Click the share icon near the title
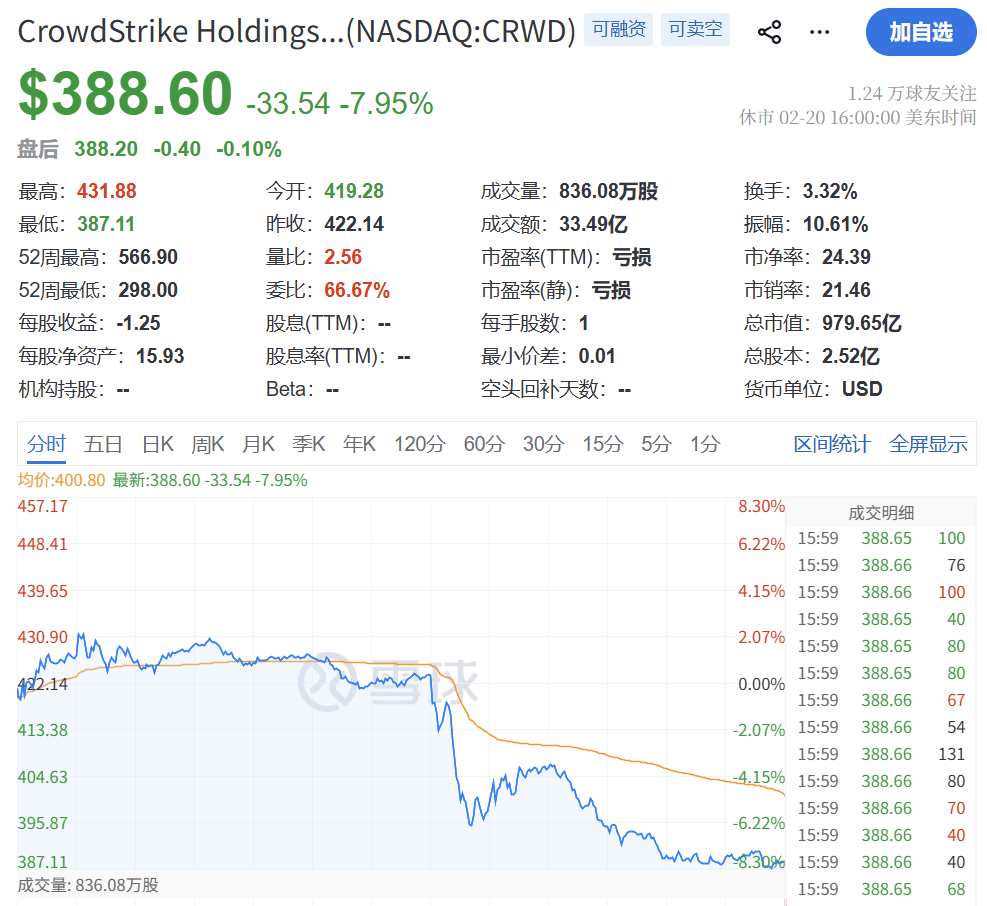Screen dimensions: 987x906 click(x=769, y=32)
